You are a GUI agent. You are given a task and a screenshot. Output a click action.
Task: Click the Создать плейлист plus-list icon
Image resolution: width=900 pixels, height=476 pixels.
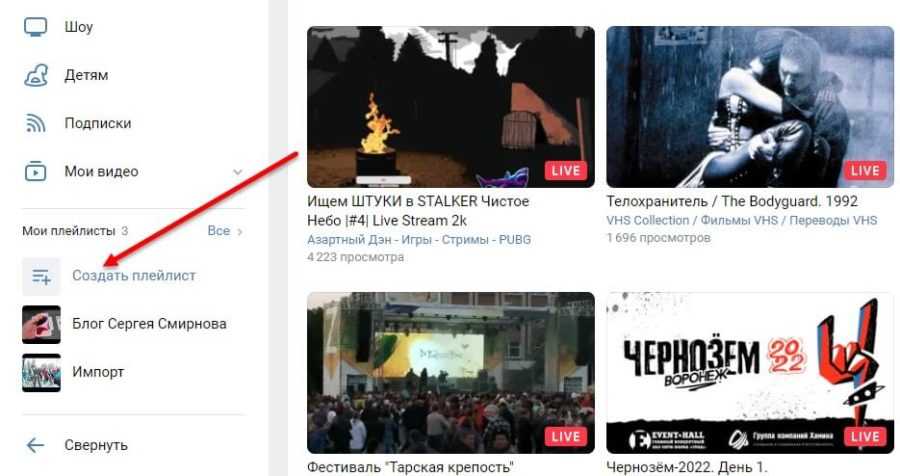coord(41,276)
